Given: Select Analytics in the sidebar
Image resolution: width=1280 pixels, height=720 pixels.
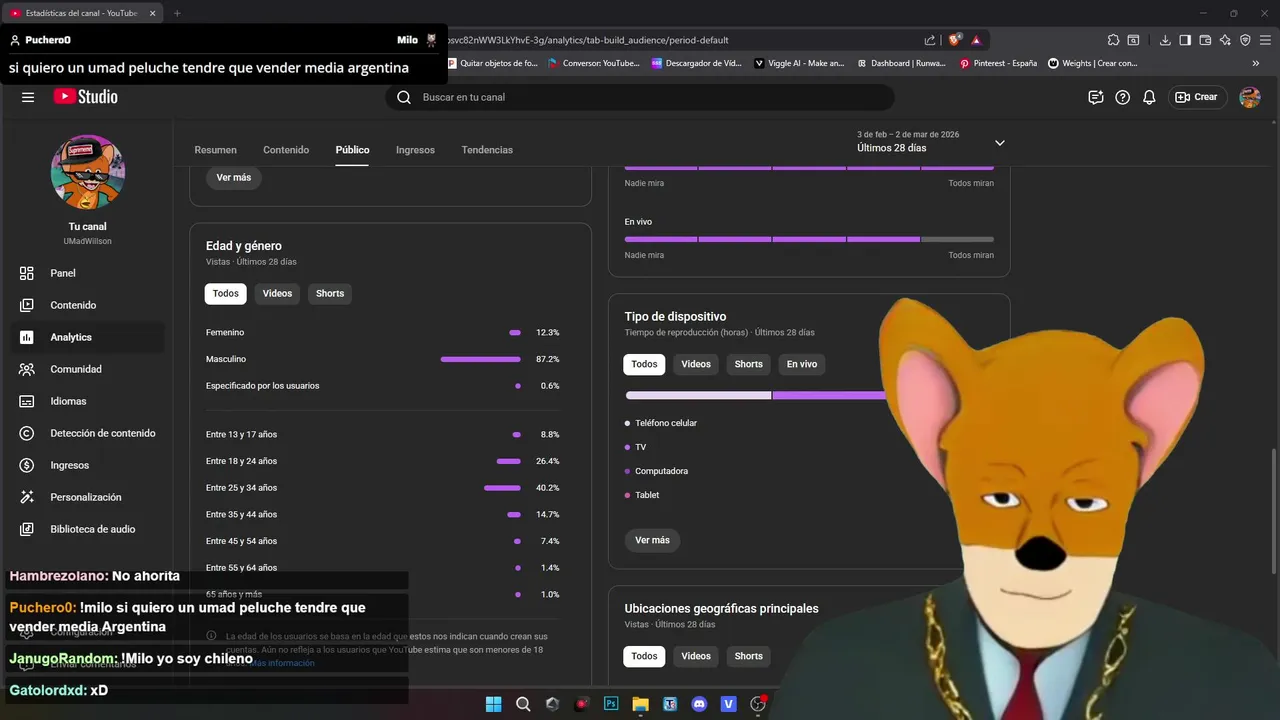Looking at the screenshot, I should pyautogui.click(x=88, y=337).
